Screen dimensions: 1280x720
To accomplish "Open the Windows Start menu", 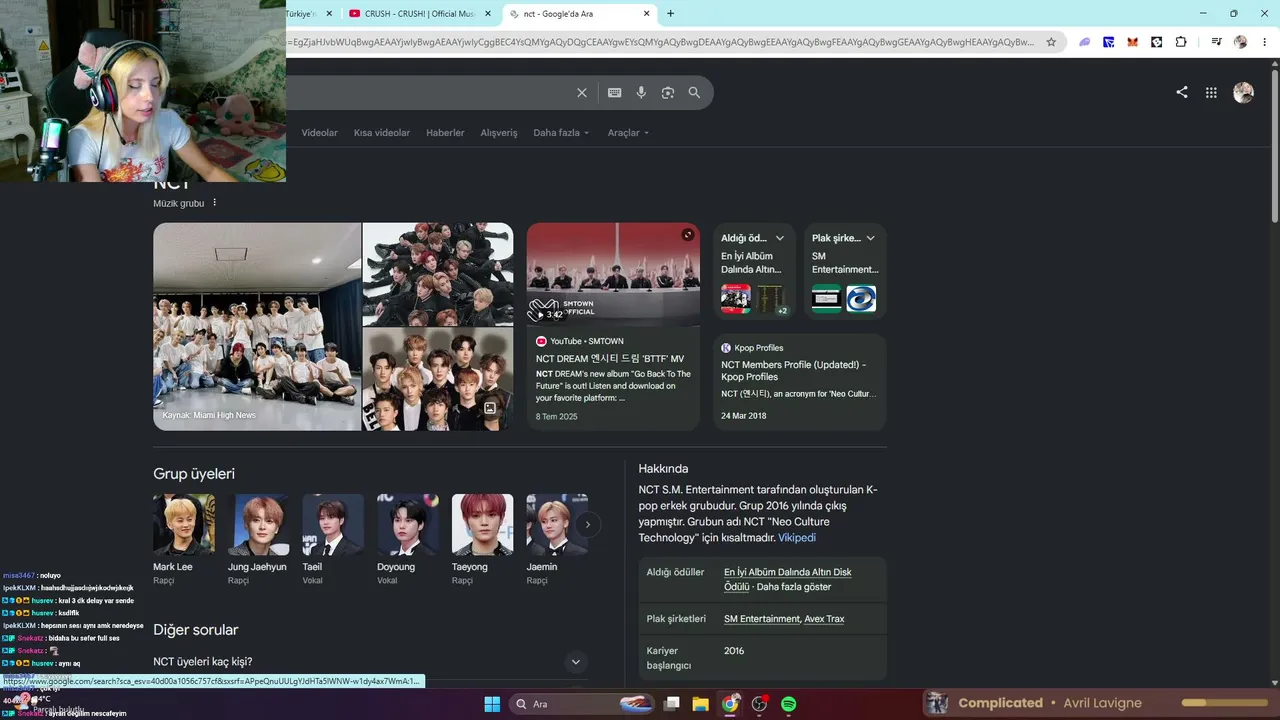I will 492,704.
